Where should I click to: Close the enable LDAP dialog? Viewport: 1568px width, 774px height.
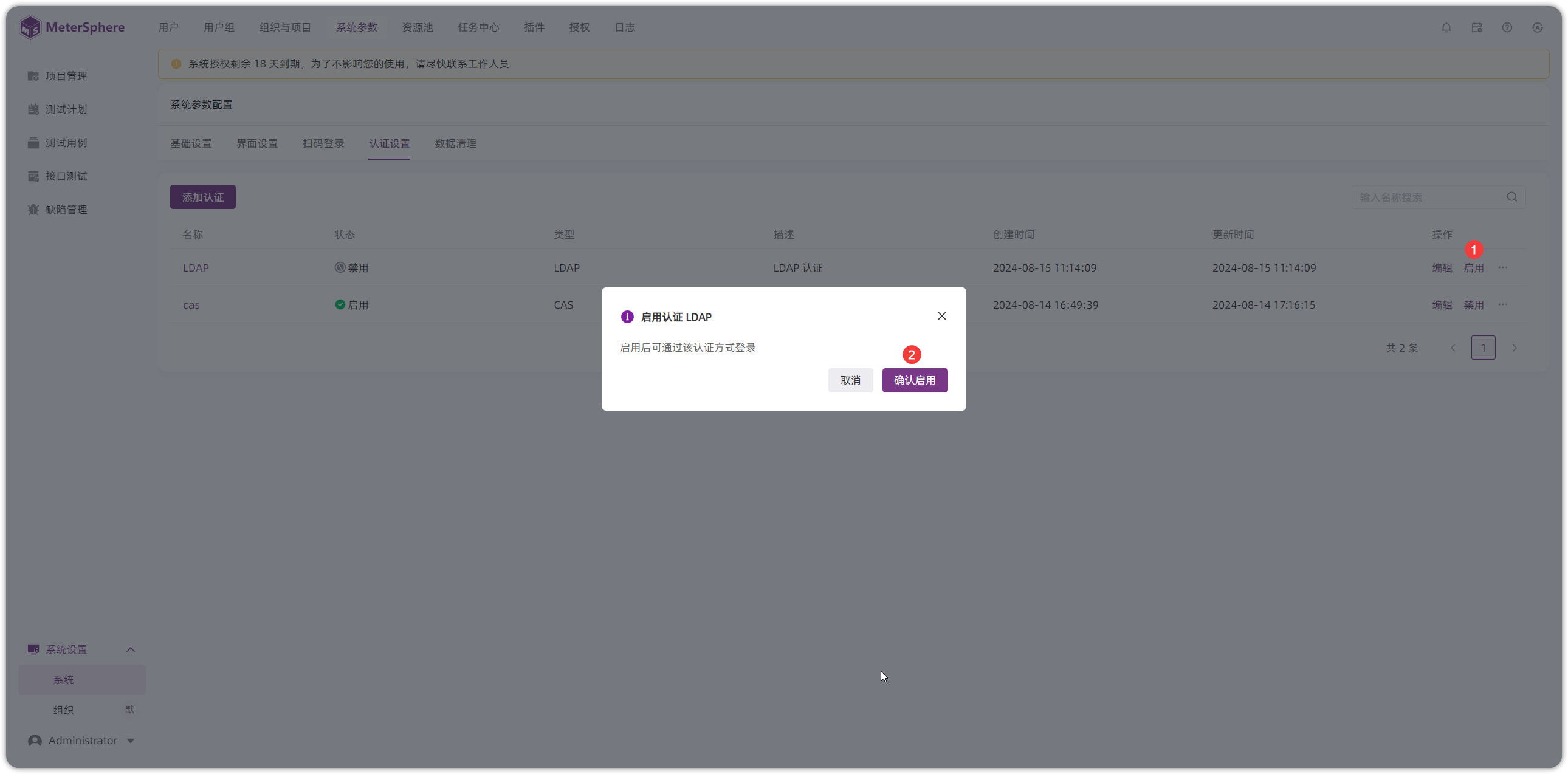pyautogui.click(x=941, y=316)
